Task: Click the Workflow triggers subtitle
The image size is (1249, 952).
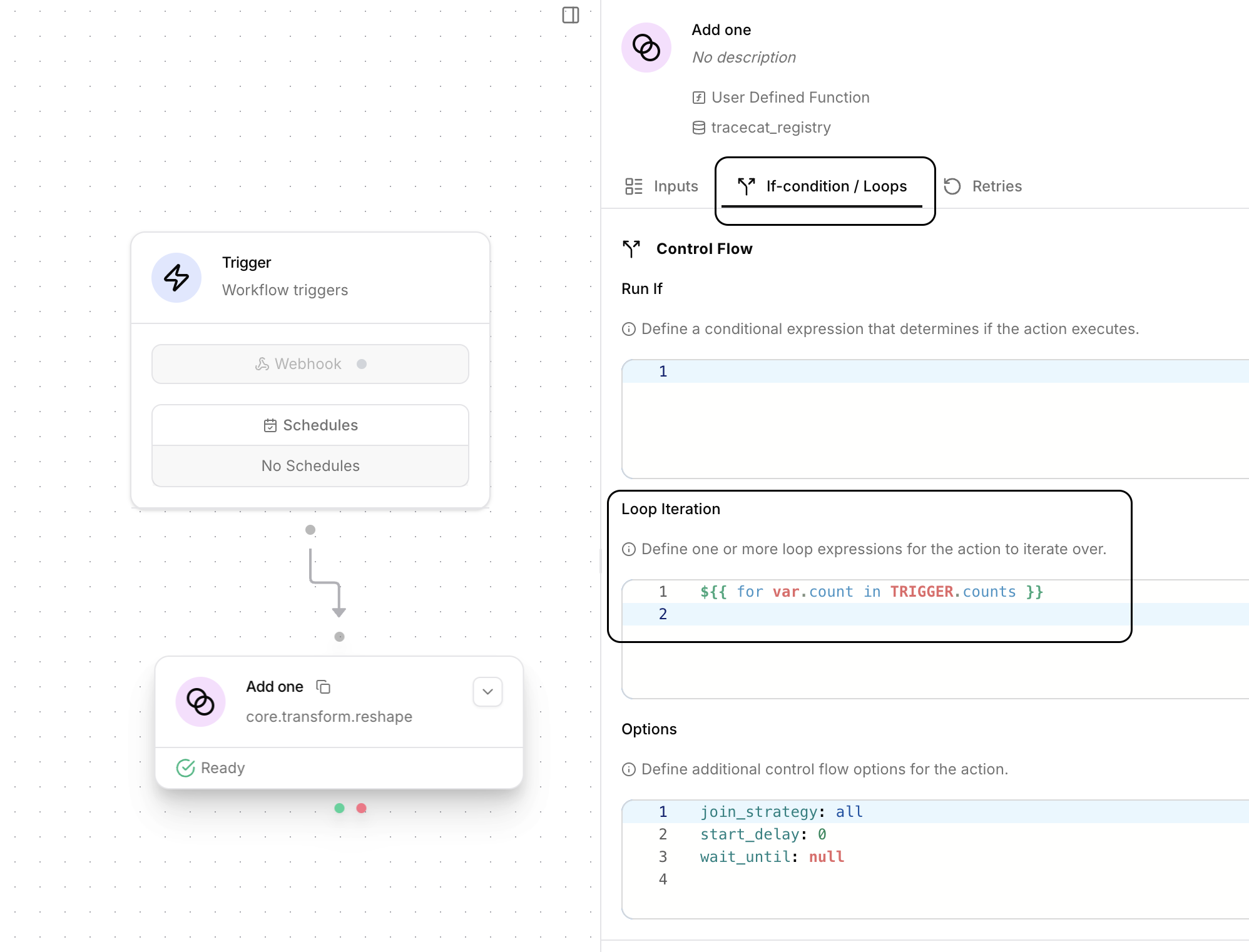Action: (x=285, y=290)
